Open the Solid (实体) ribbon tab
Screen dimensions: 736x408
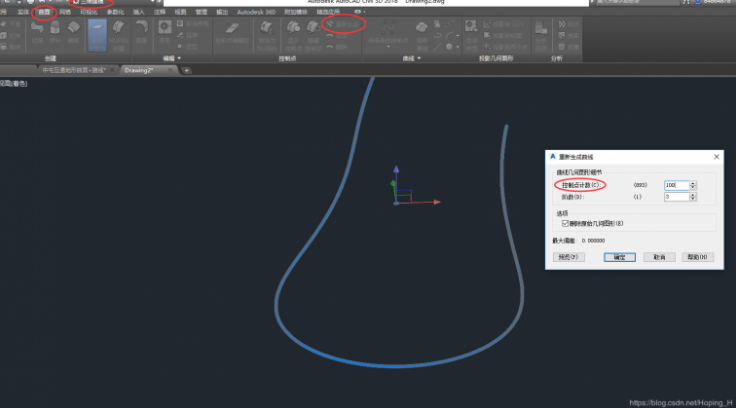point(23,12)
